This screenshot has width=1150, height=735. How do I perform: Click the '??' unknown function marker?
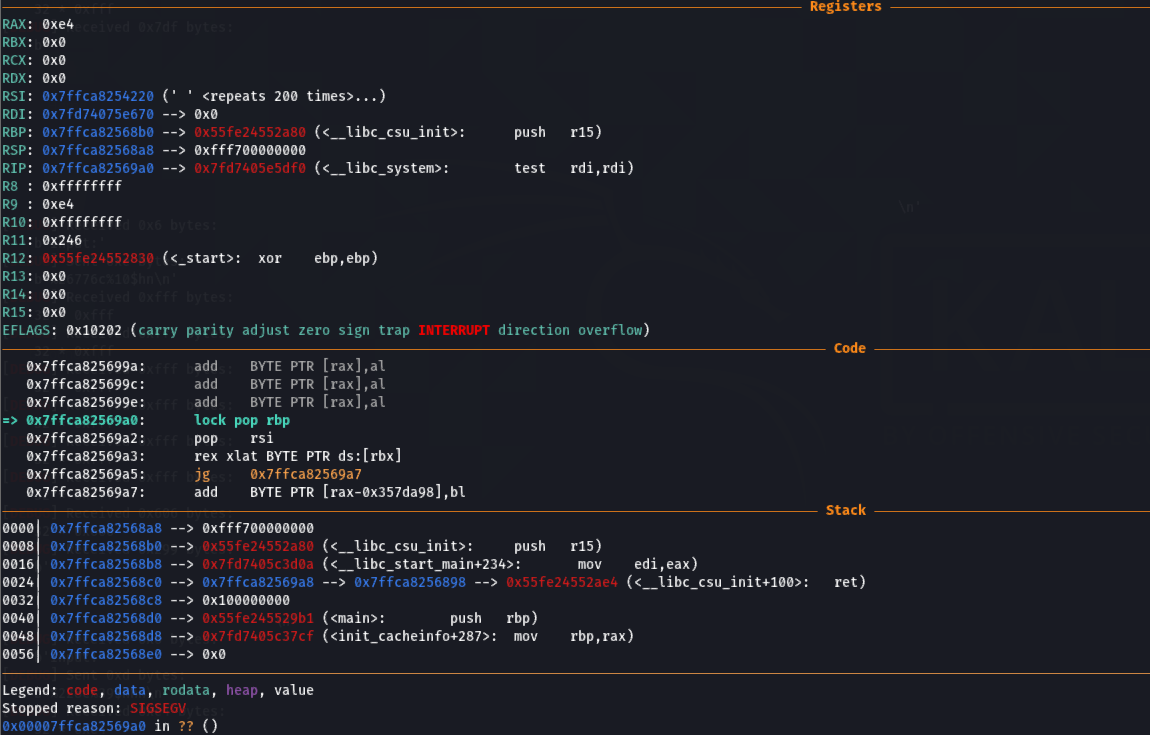(186, 726)
